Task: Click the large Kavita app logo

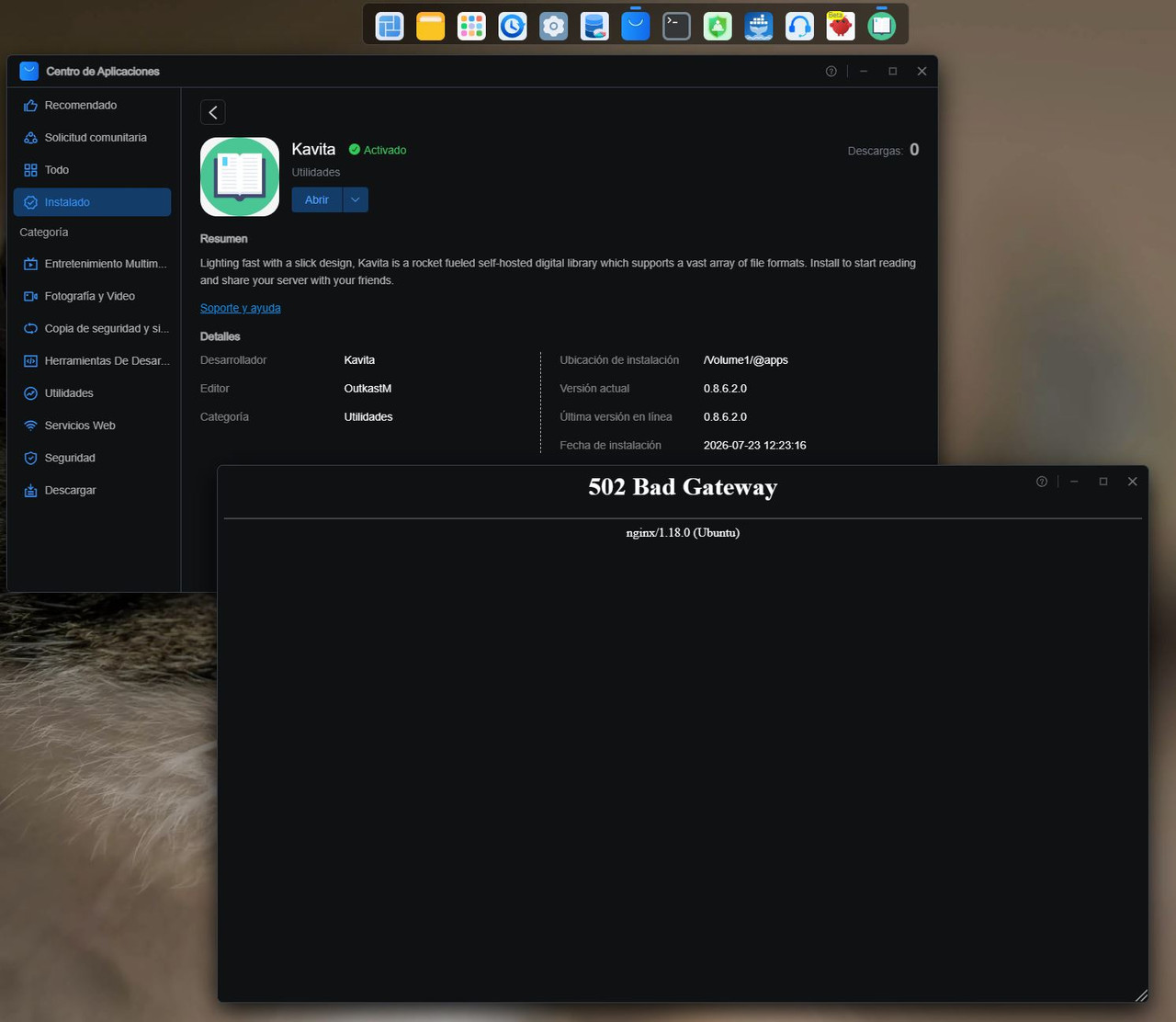Action: click(x=240, y=176)
